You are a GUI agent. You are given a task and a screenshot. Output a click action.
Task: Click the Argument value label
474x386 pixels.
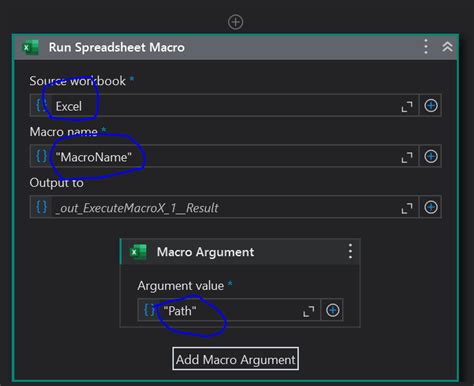pos(180,286)
